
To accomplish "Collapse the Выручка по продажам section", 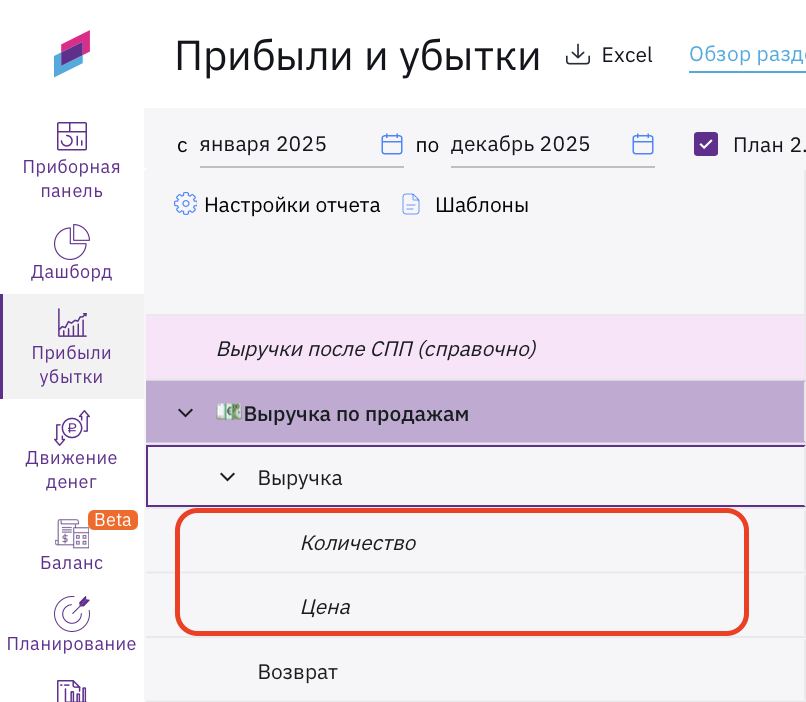I will click(185, 413).
